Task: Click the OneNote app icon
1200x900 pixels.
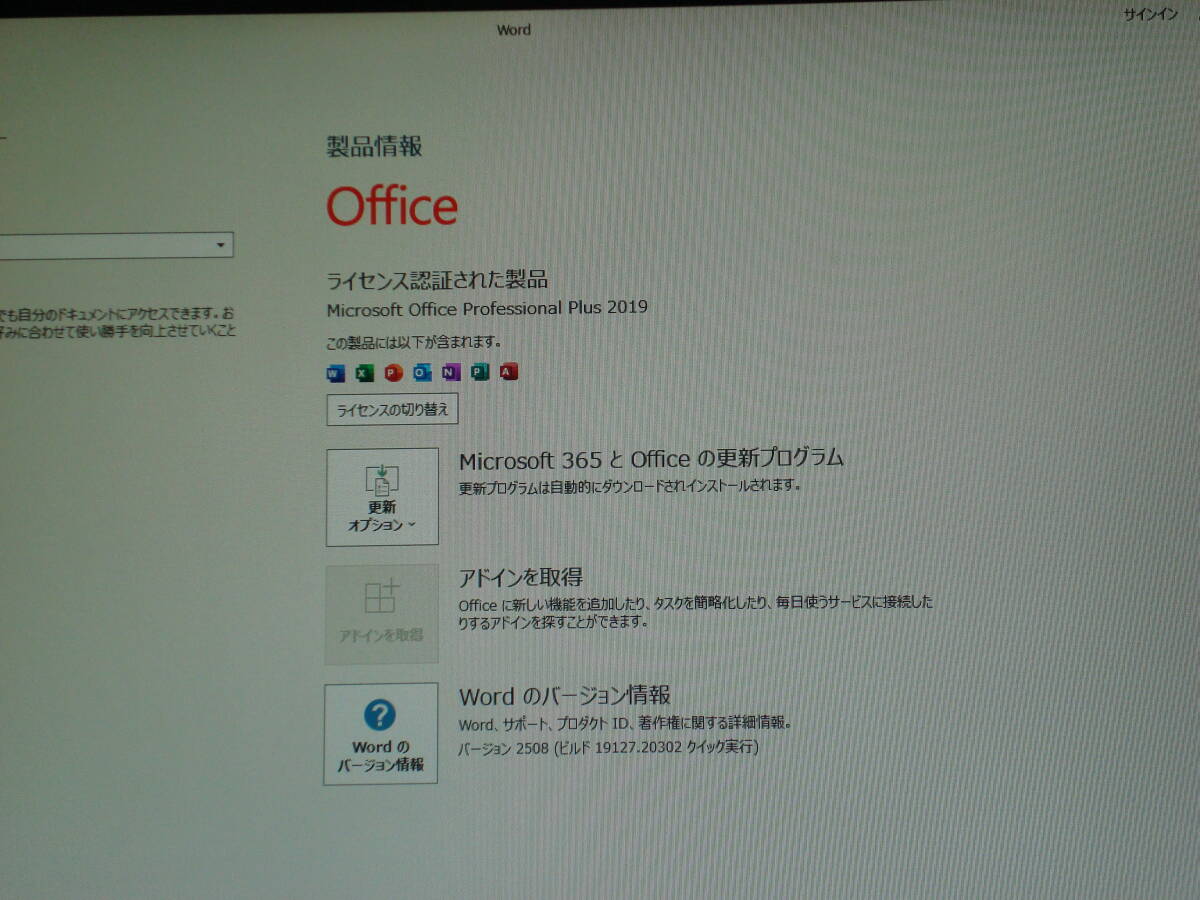Action: click(451, 373)
